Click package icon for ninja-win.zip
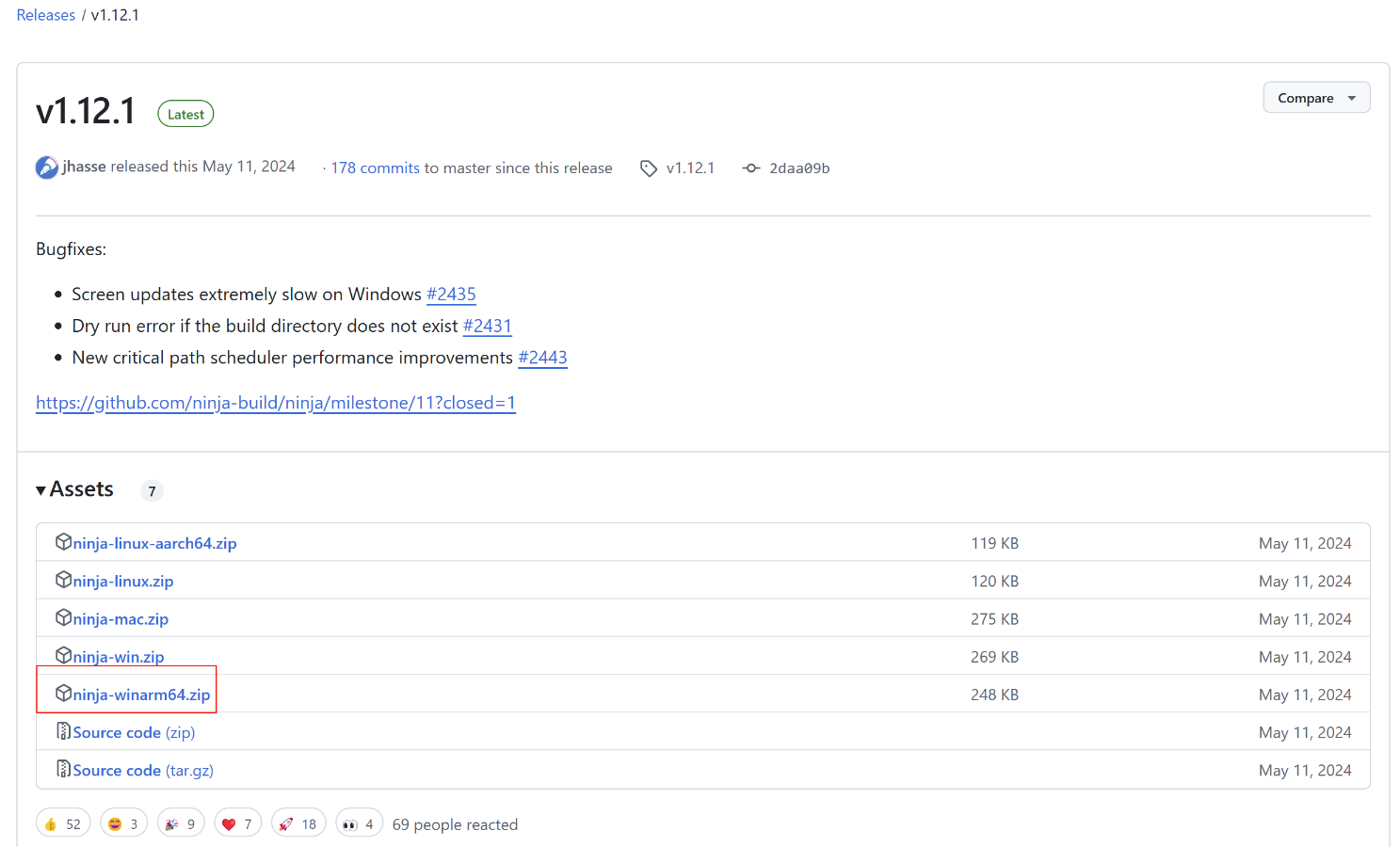This screenshot has height=847, width=1400. (63, 655)
